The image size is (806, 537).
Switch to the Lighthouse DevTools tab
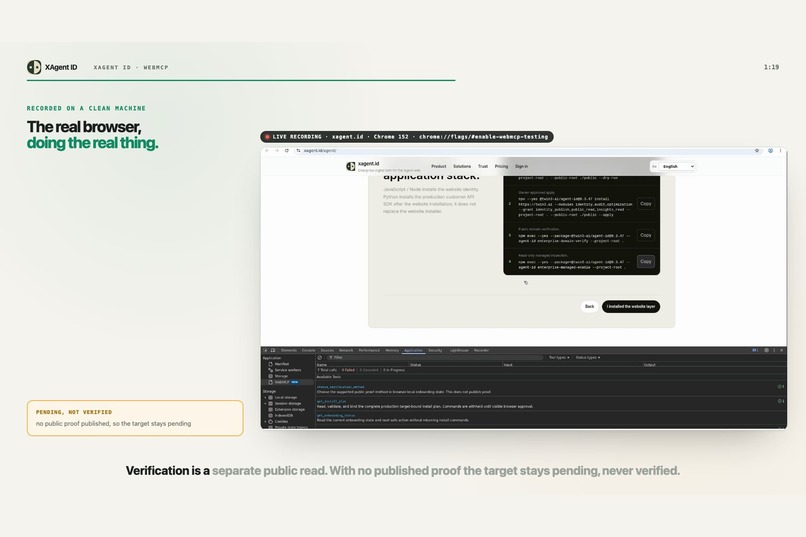click(x=459, y=350)
